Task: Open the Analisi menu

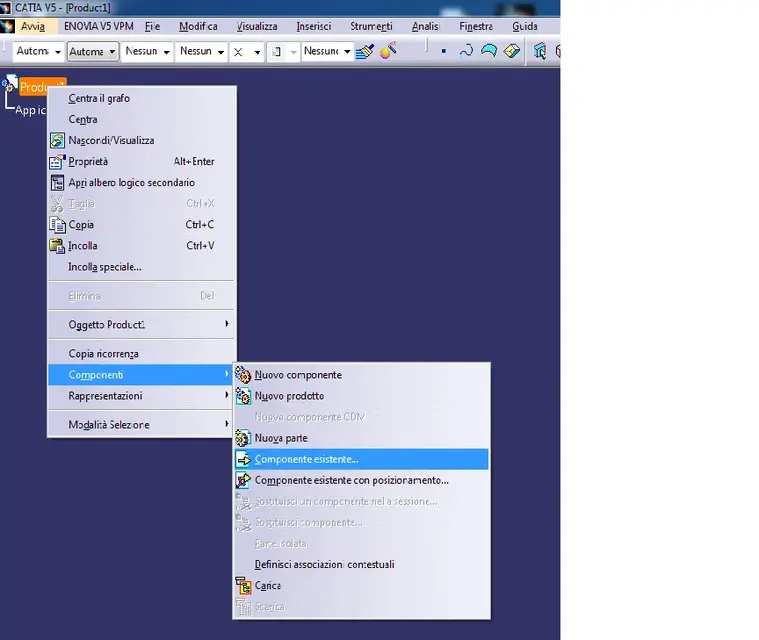Action: (x=425, y=26)
